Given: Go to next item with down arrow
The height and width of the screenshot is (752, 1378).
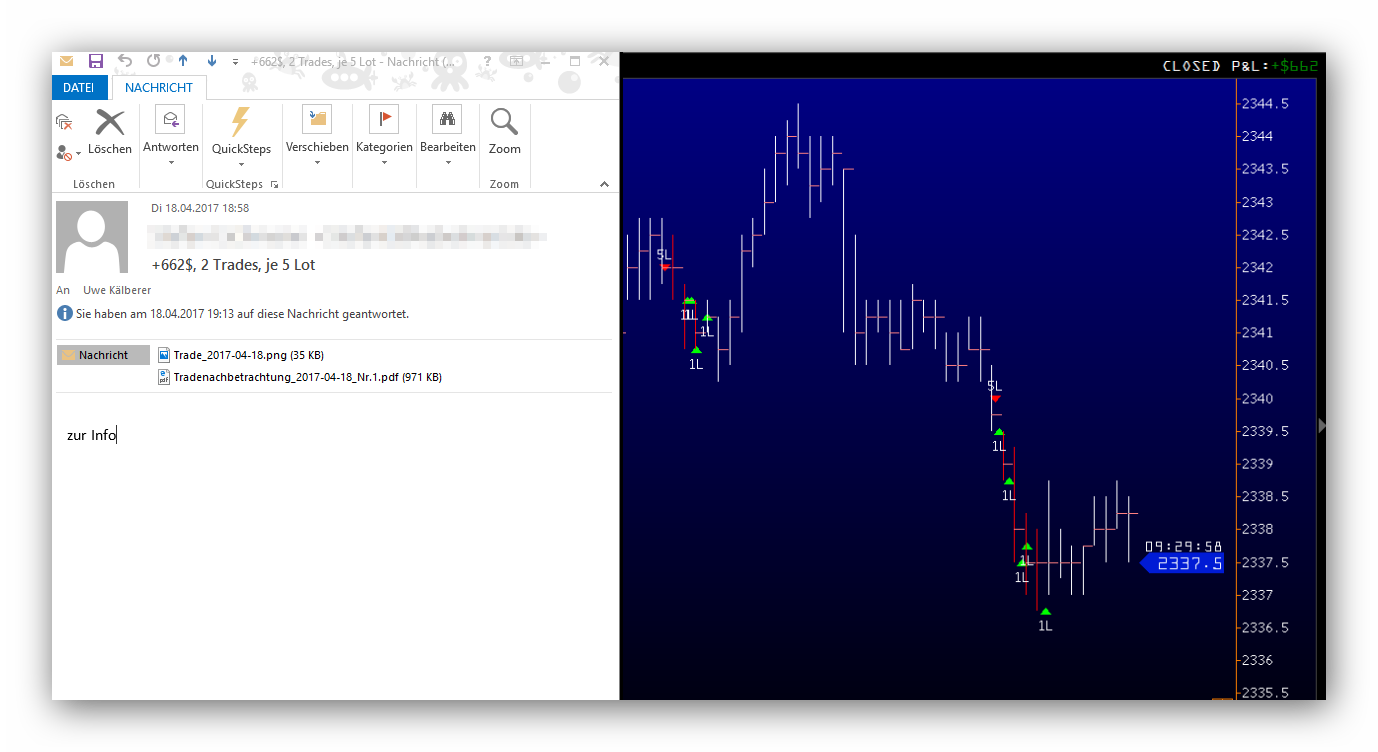Looking at the screenshot, I should click(x=212, y=61).
